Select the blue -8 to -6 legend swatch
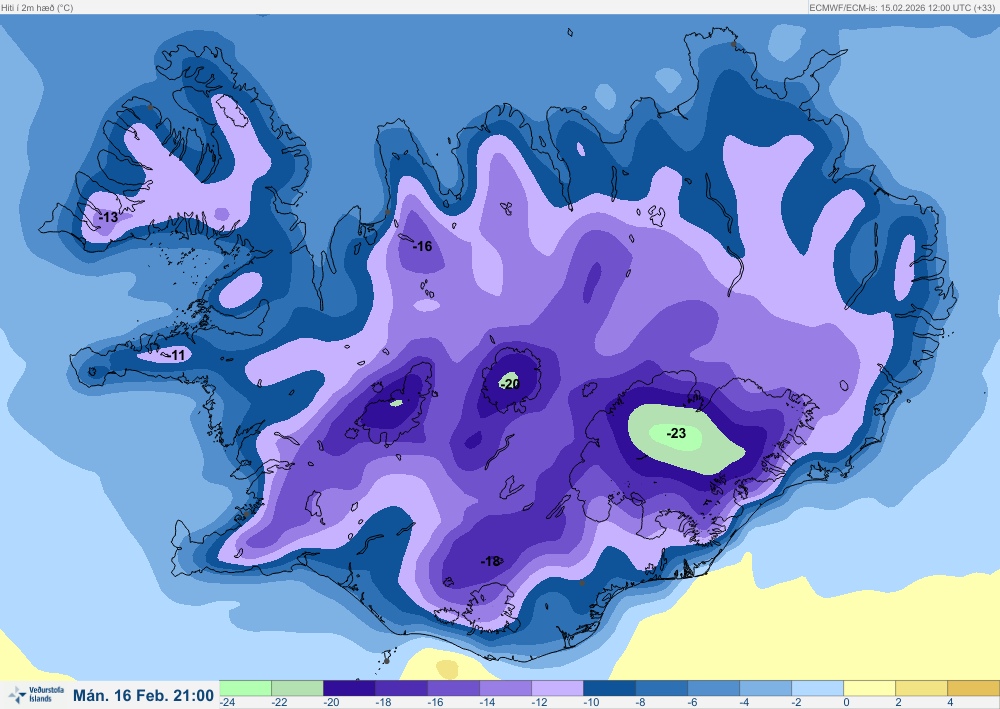This screenshot has width=1000, height=709. click(x=662, y=689)
